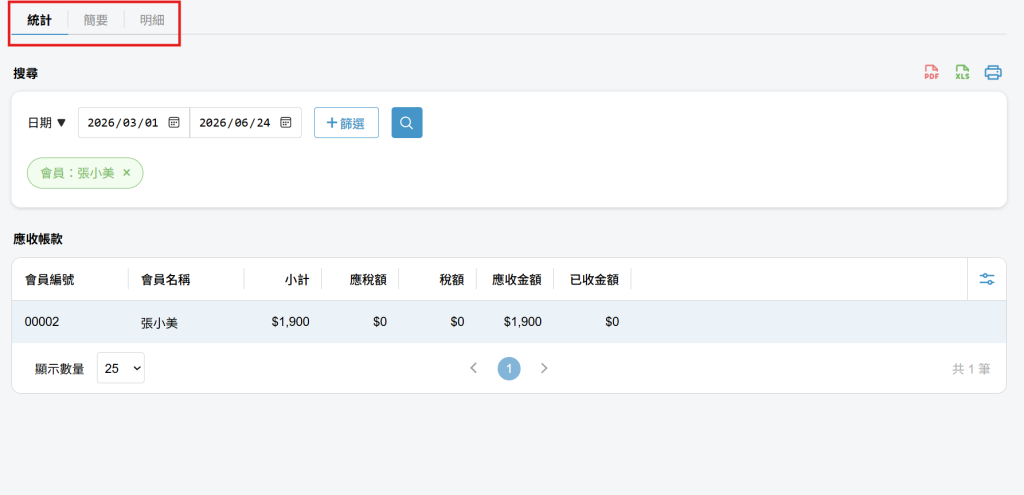
Task: Click the end date field 2026/06/24
Action: click(246, 123)
